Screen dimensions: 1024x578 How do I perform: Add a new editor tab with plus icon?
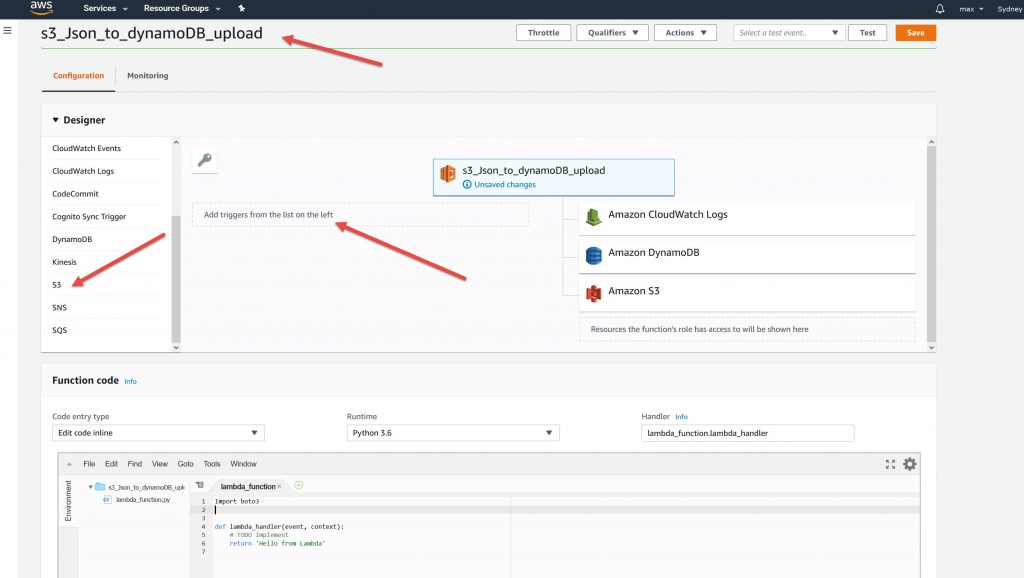pos(298,485)
